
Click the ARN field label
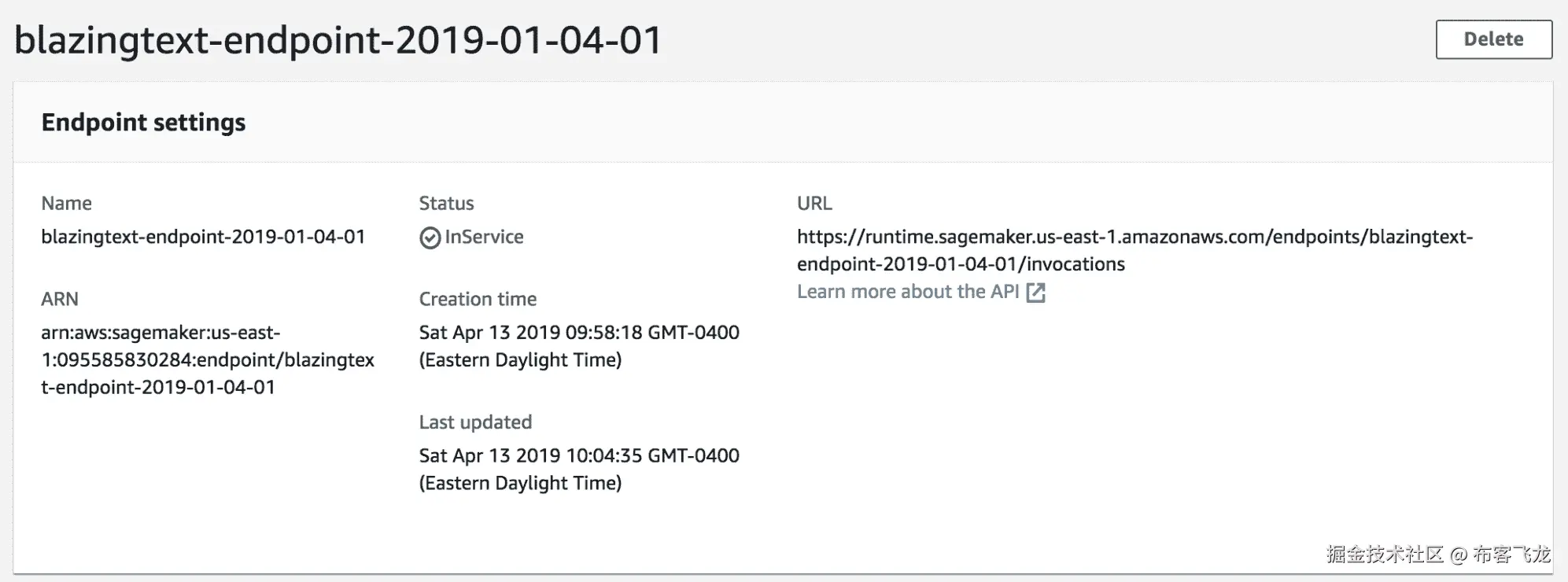[60, 299]
